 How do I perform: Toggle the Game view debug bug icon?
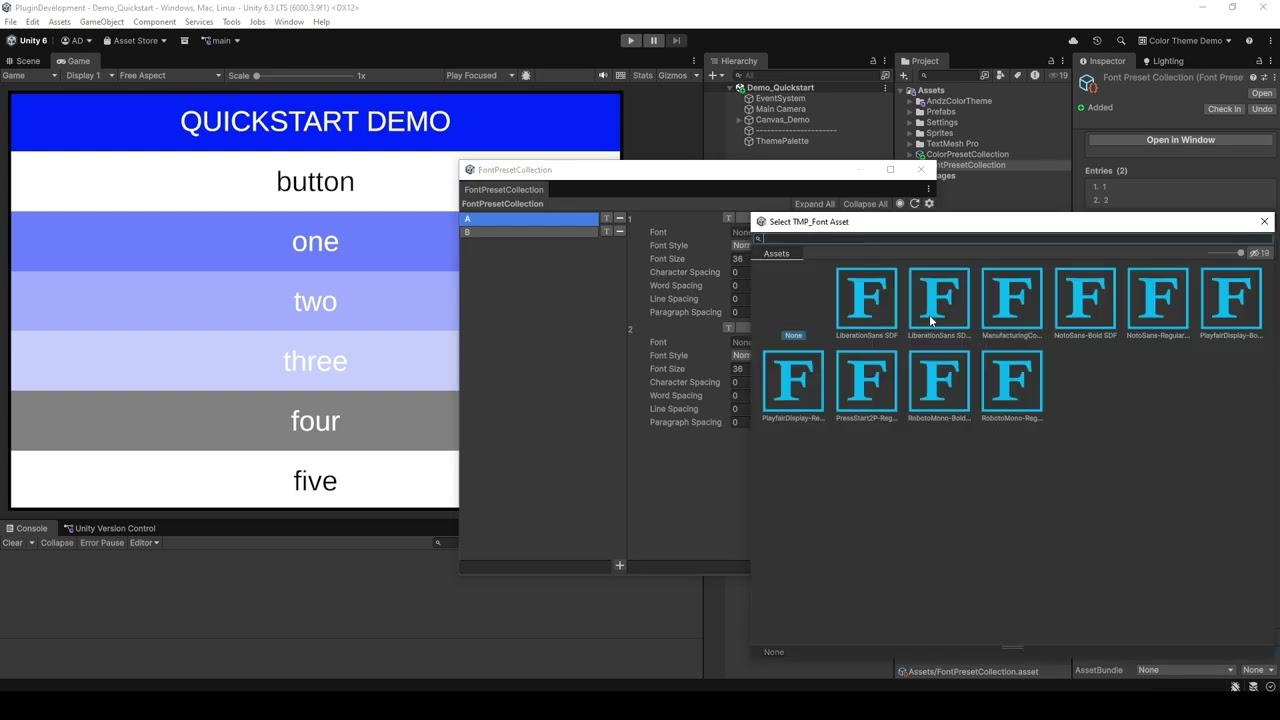[x=526, y=76]
